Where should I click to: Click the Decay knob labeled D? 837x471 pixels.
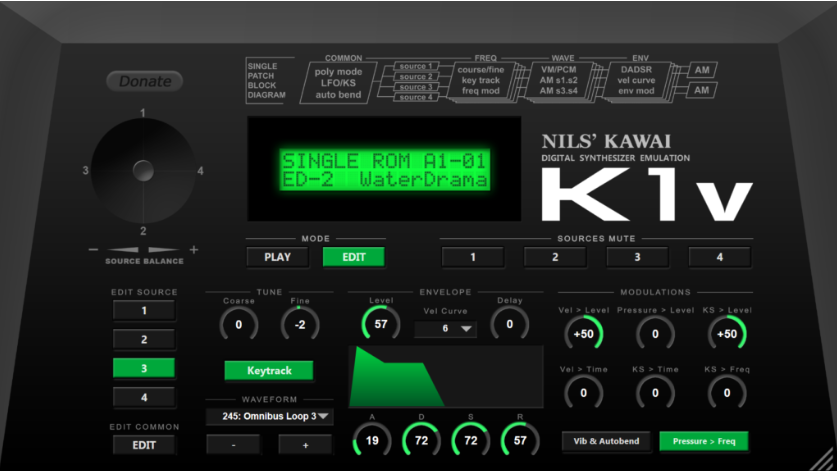tap(421, 441)
